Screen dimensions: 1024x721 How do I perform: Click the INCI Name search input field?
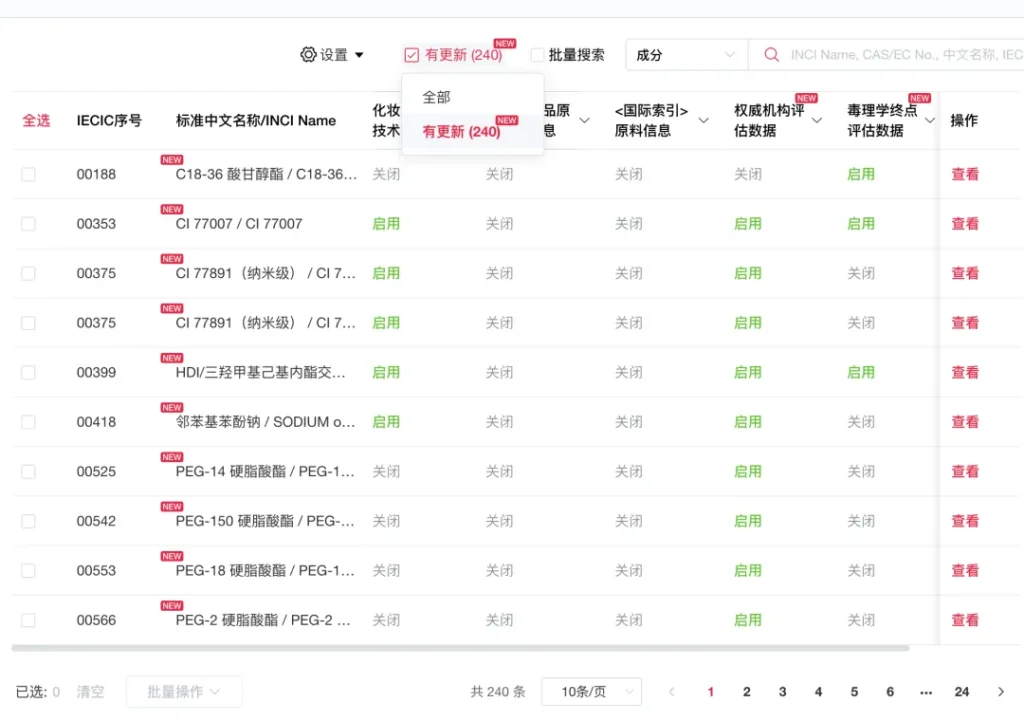900,55
